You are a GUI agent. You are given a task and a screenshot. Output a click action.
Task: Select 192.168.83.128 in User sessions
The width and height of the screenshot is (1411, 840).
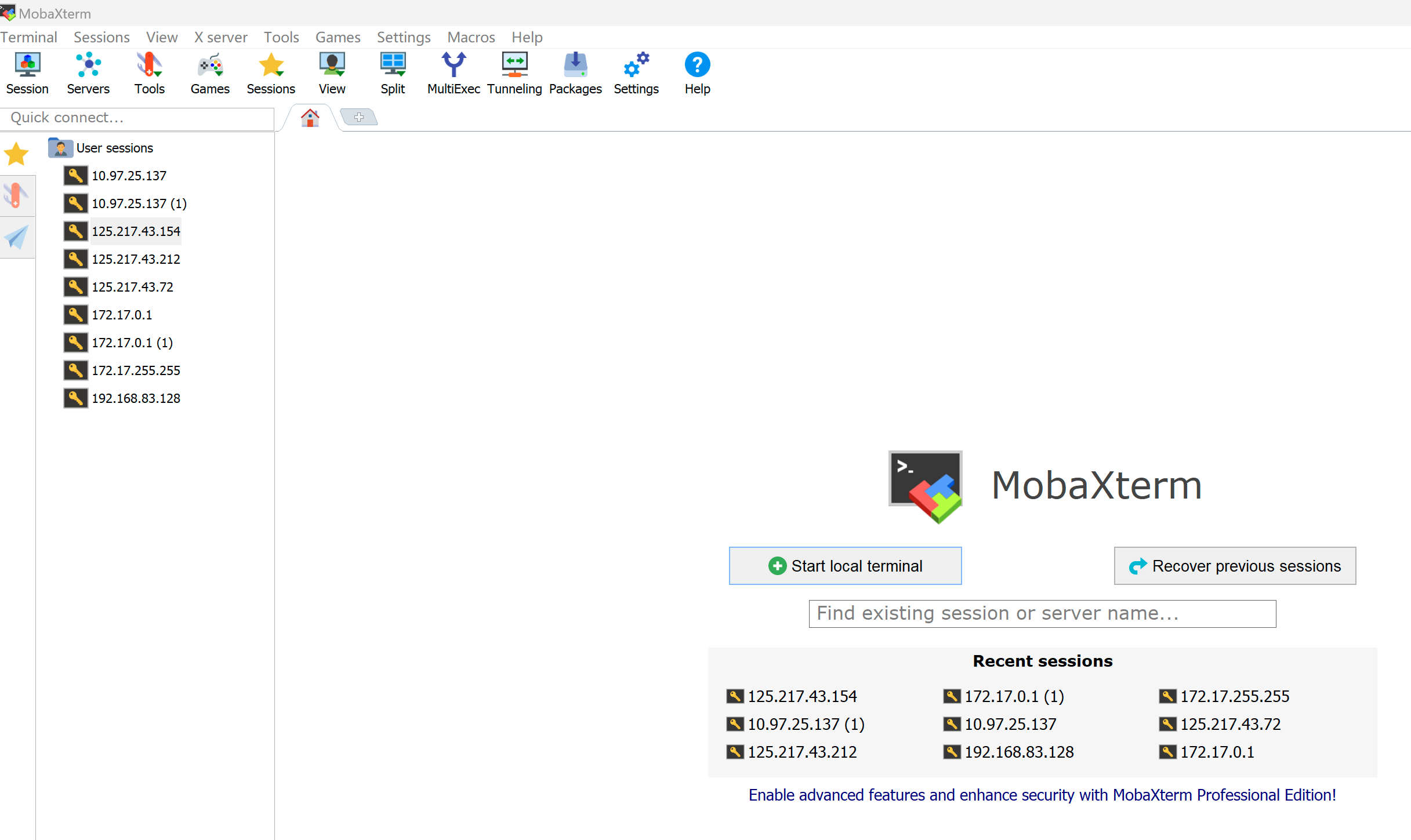[136, 398]
